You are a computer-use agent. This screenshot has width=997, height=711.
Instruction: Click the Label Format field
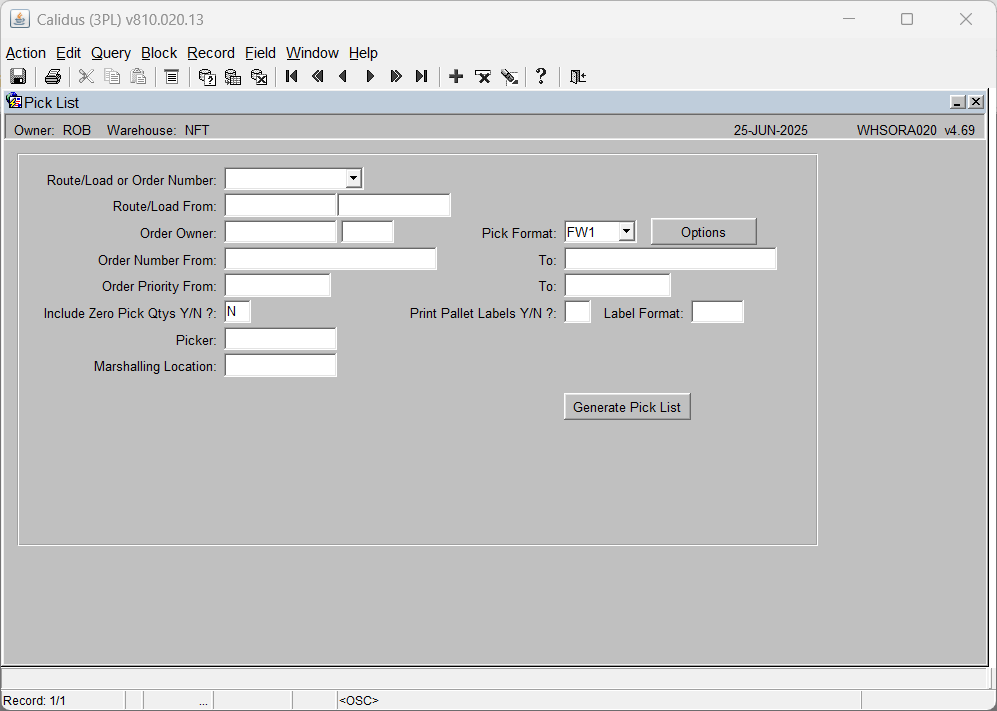click(x=717, y=312)
